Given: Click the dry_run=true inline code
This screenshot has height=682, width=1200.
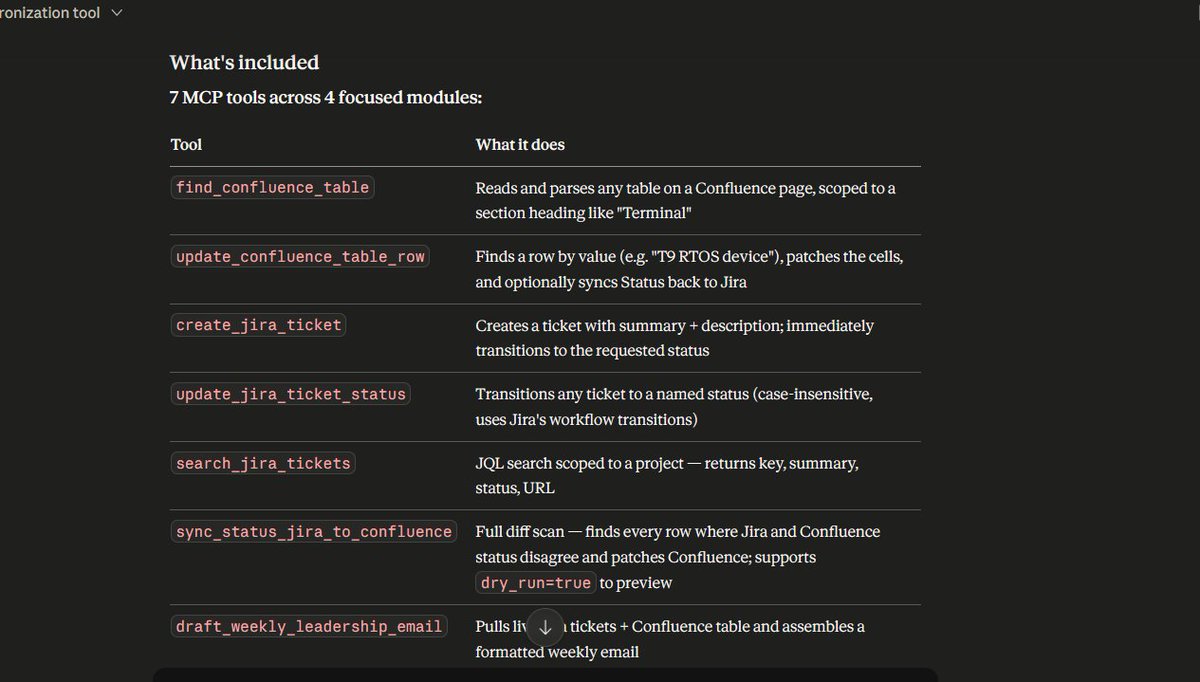Looking at the screenshot, I should 535,583.
